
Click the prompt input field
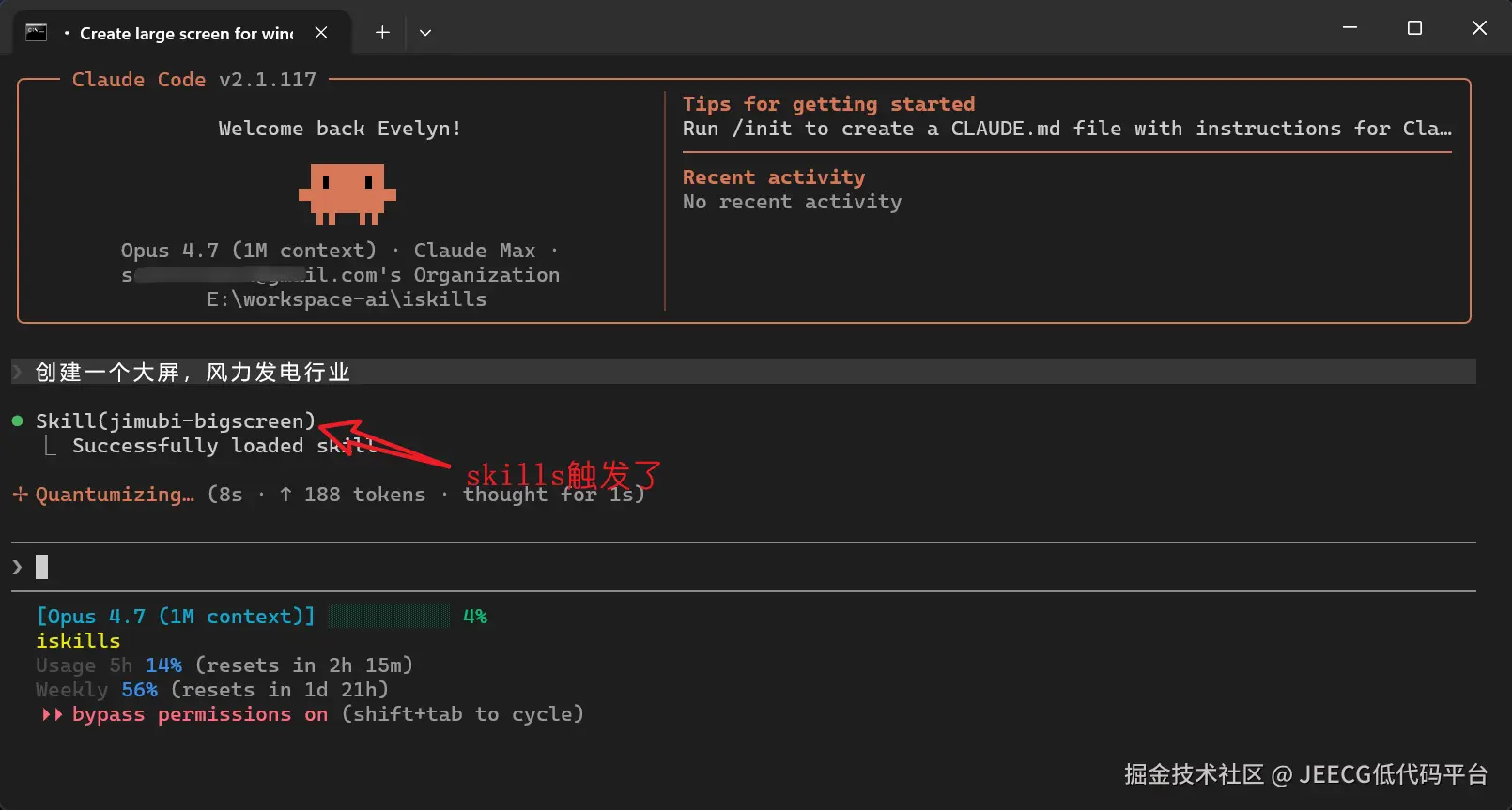744,567
